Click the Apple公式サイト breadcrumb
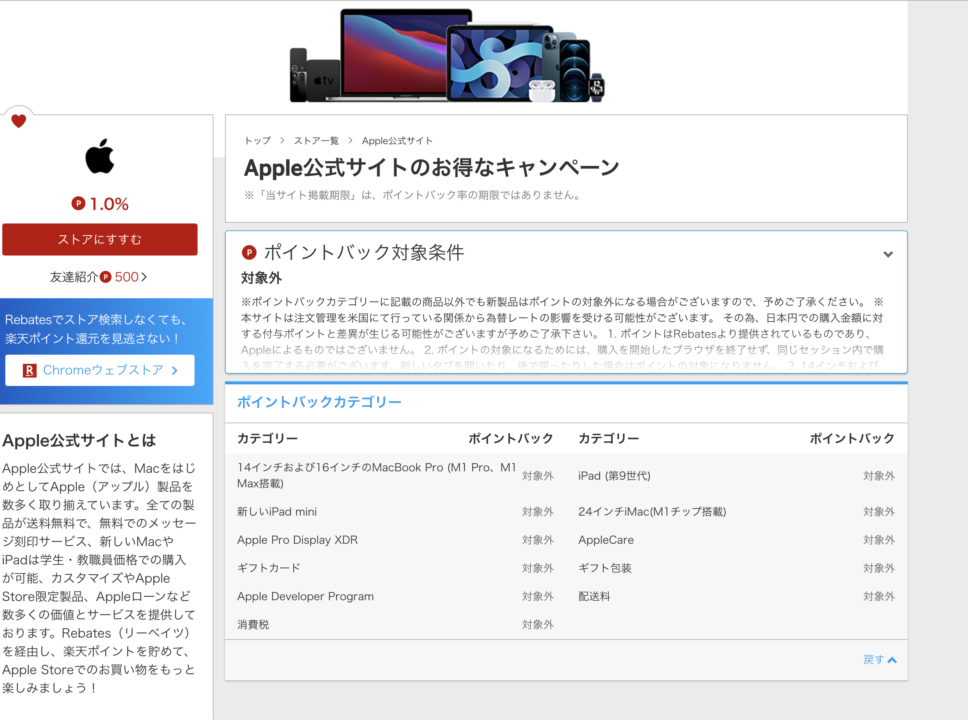Screen dimensions: 968x720 [397, 141]
